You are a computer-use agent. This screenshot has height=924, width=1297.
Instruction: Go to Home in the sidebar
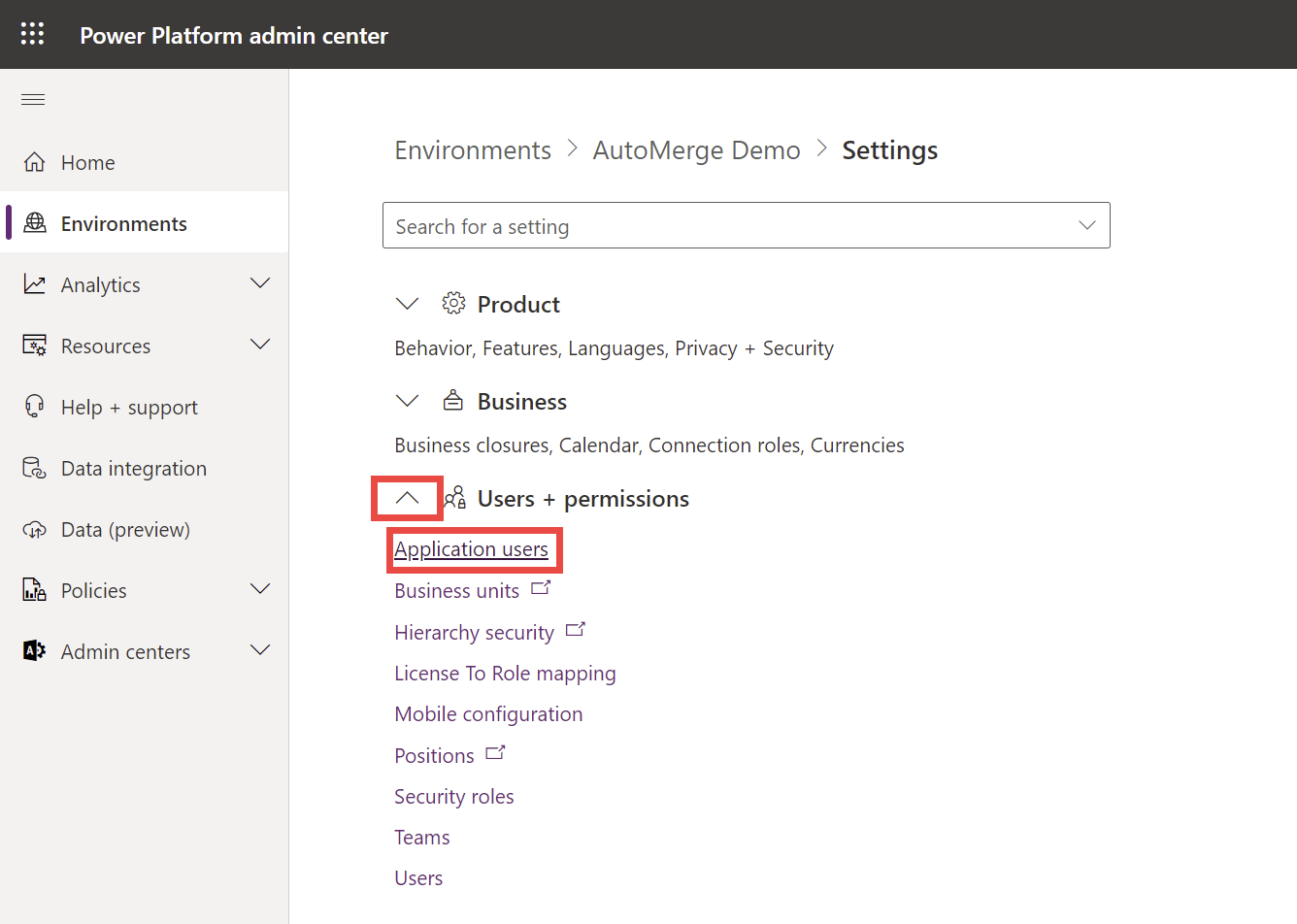87,163
